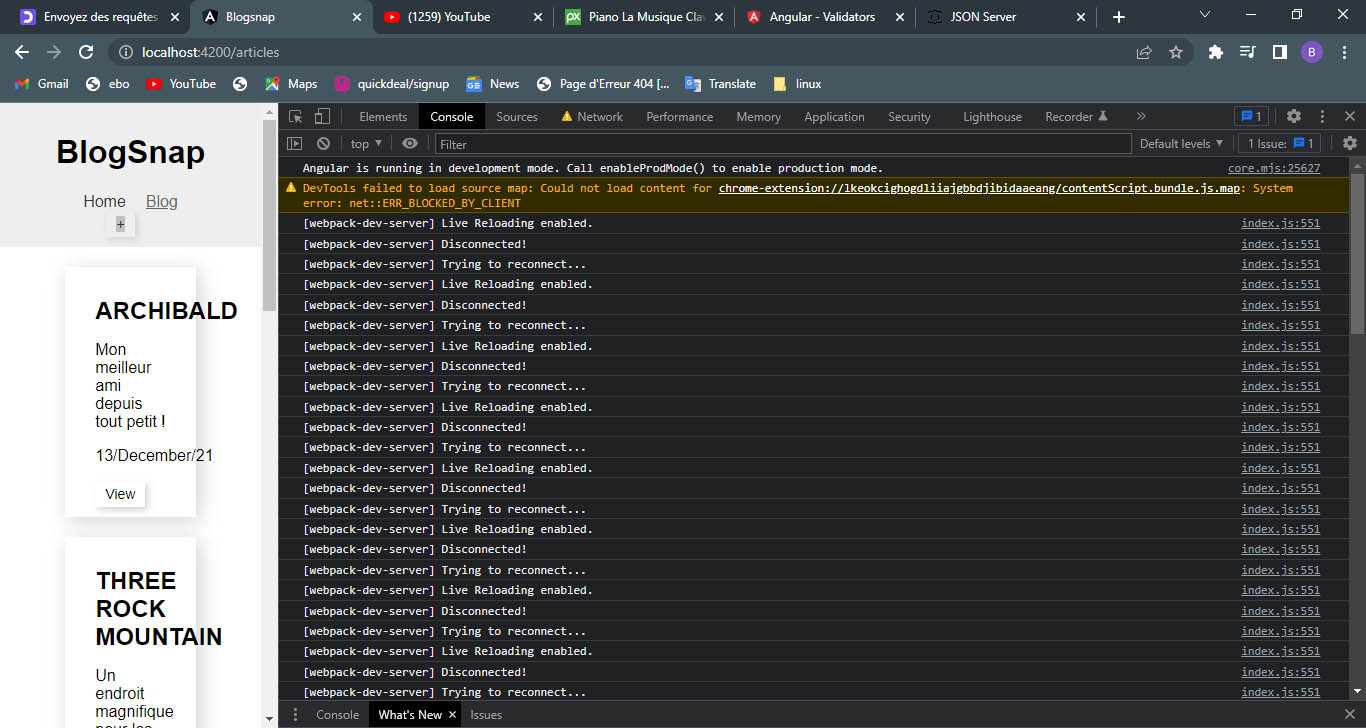Click the View button for Archibald
Viewport: 1366px width, 728px height.
click(120, 494)
